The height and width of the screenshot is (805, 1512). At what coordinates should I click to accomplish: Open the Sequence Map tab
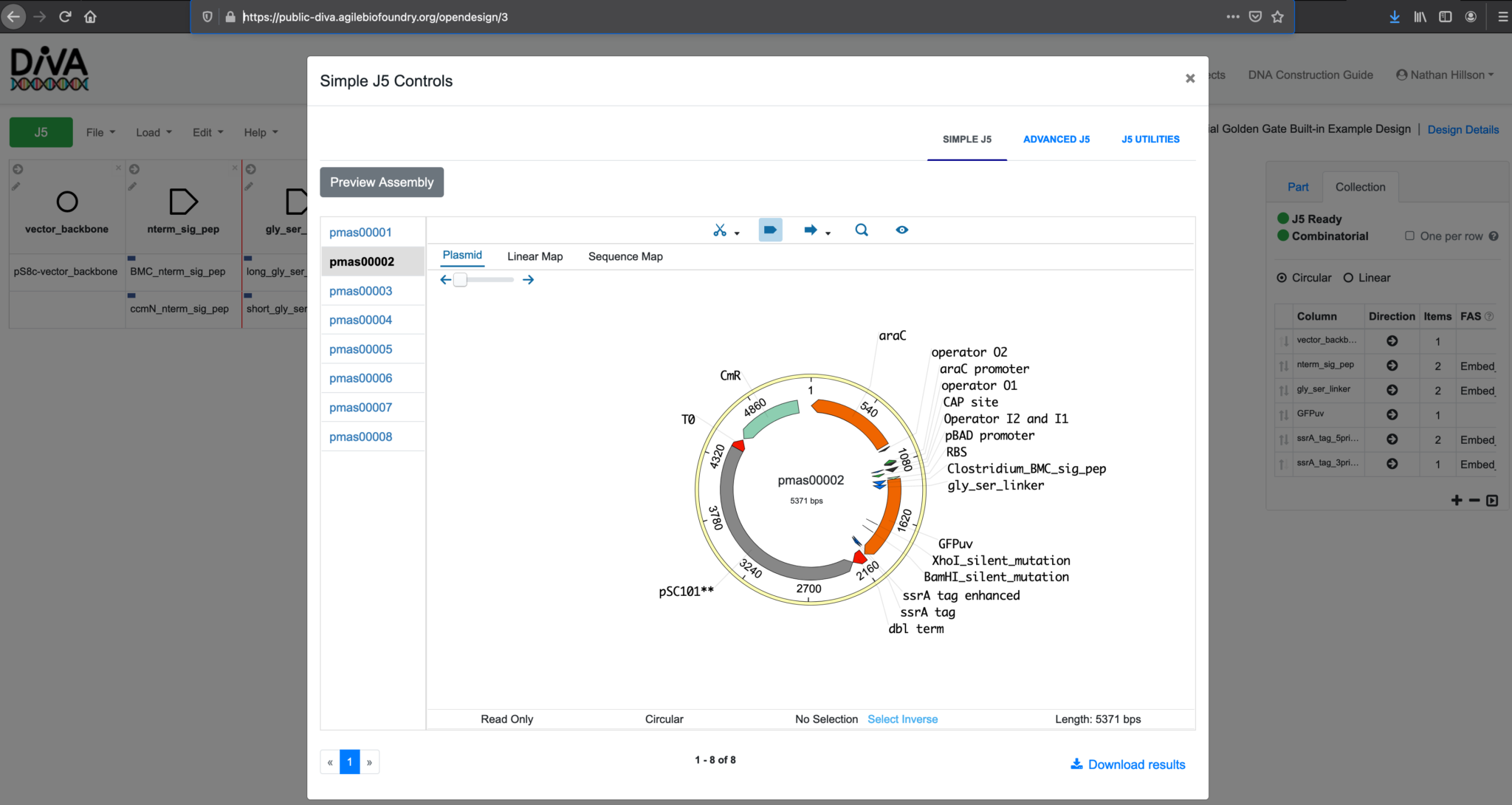pyautogui.click(x=625, y=256)
